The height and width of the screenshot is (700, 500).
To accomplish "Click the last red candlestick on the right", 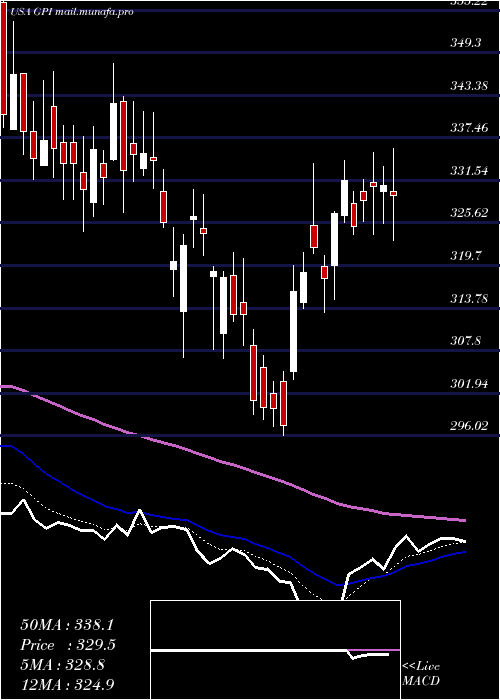I will (393, 193).
